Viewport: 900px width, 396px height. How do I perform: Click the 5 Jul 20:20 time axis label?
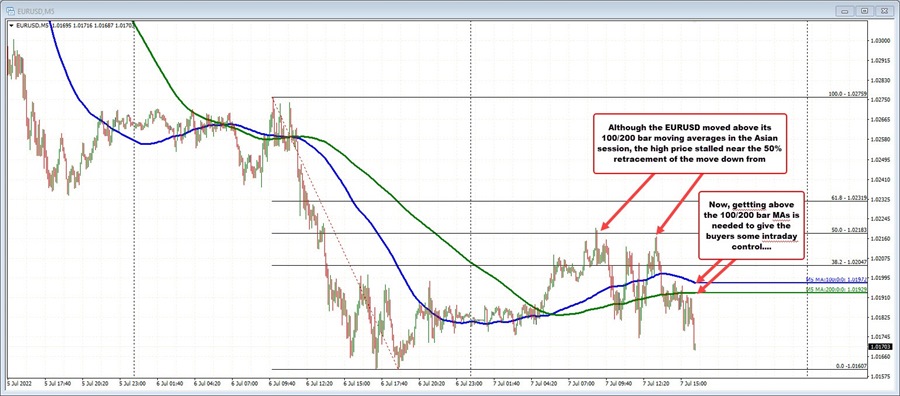pyautogui.click(x=96, y=382)
